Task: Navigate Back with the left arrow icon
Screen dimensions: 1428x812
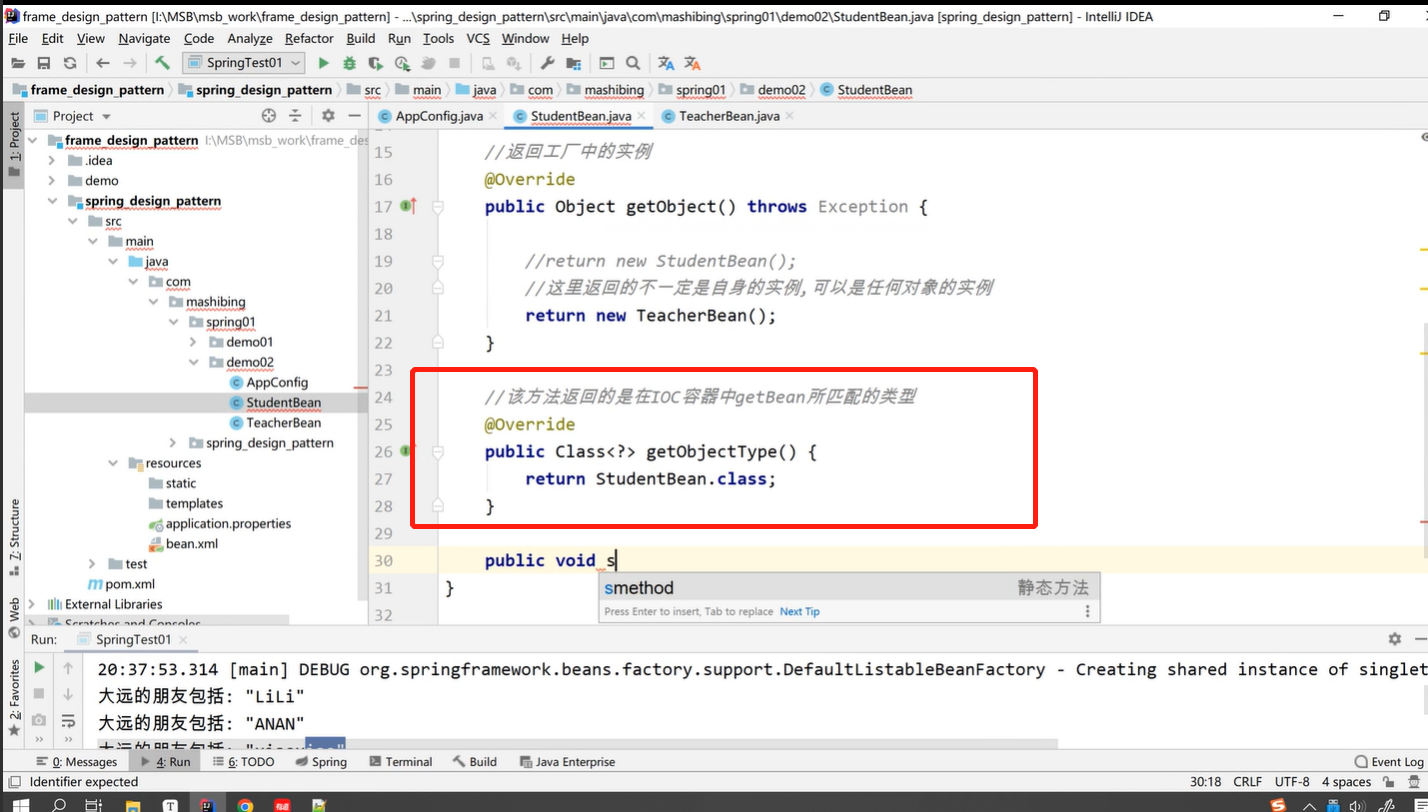Action: (x=102, y=63)
